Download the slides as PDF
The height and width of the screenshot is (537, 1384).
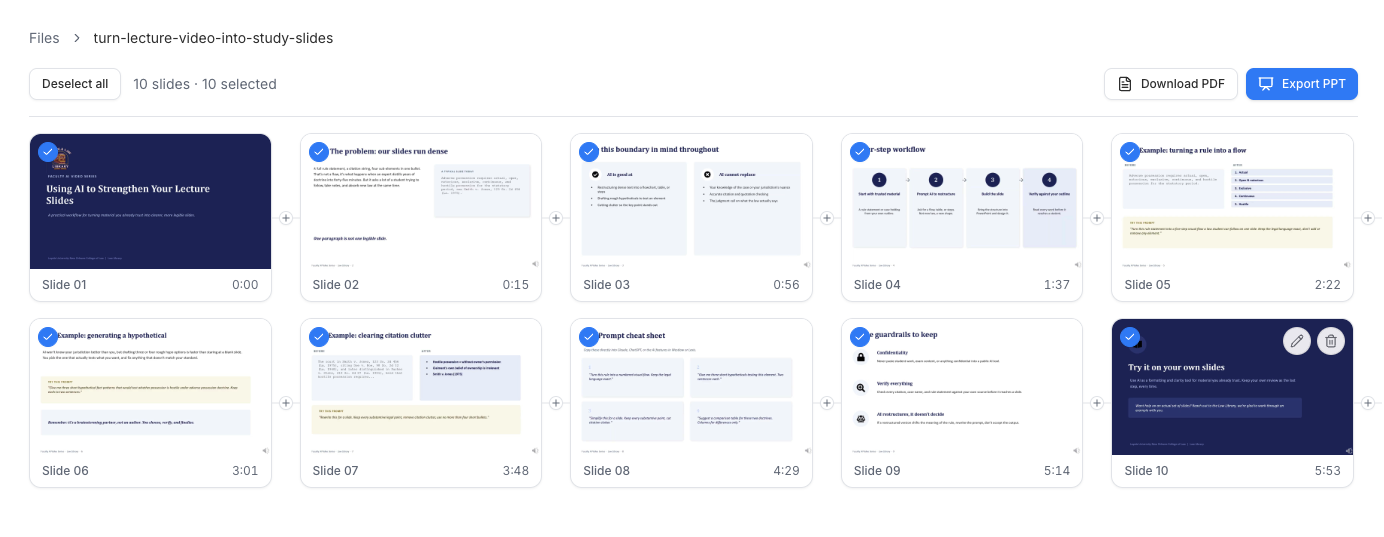(x=1171, y=84)
